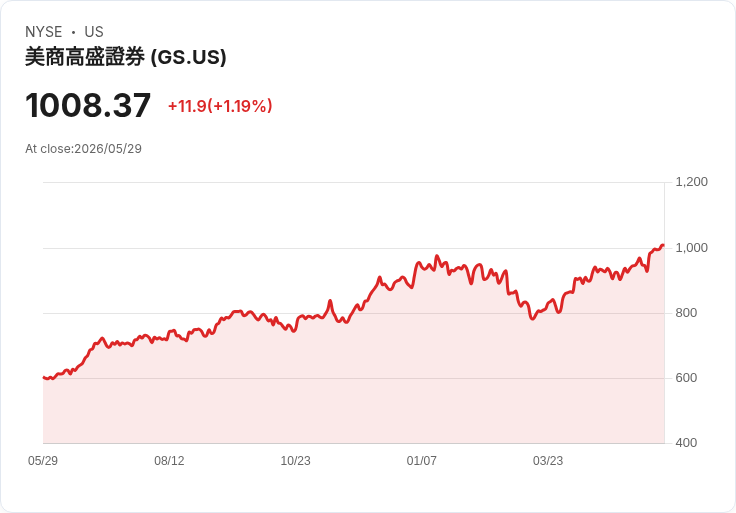Click the NYSE exchange label
Viewport: 736px width, 513px height.
(44, 31)
